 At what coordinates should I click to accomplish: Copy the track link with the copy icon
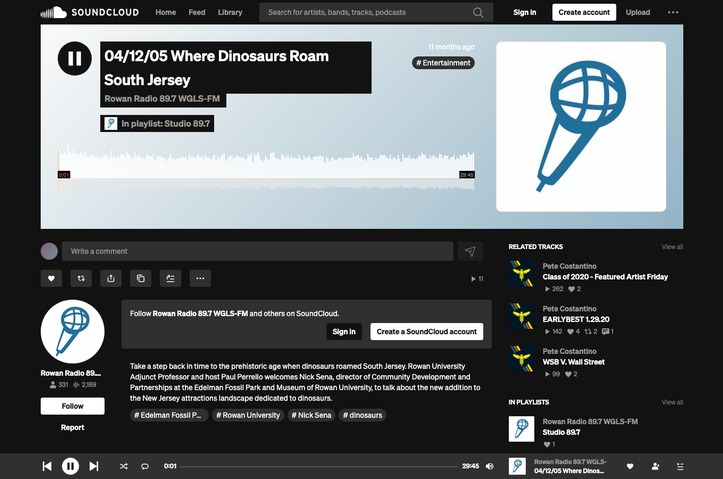(x=141, y=278)
